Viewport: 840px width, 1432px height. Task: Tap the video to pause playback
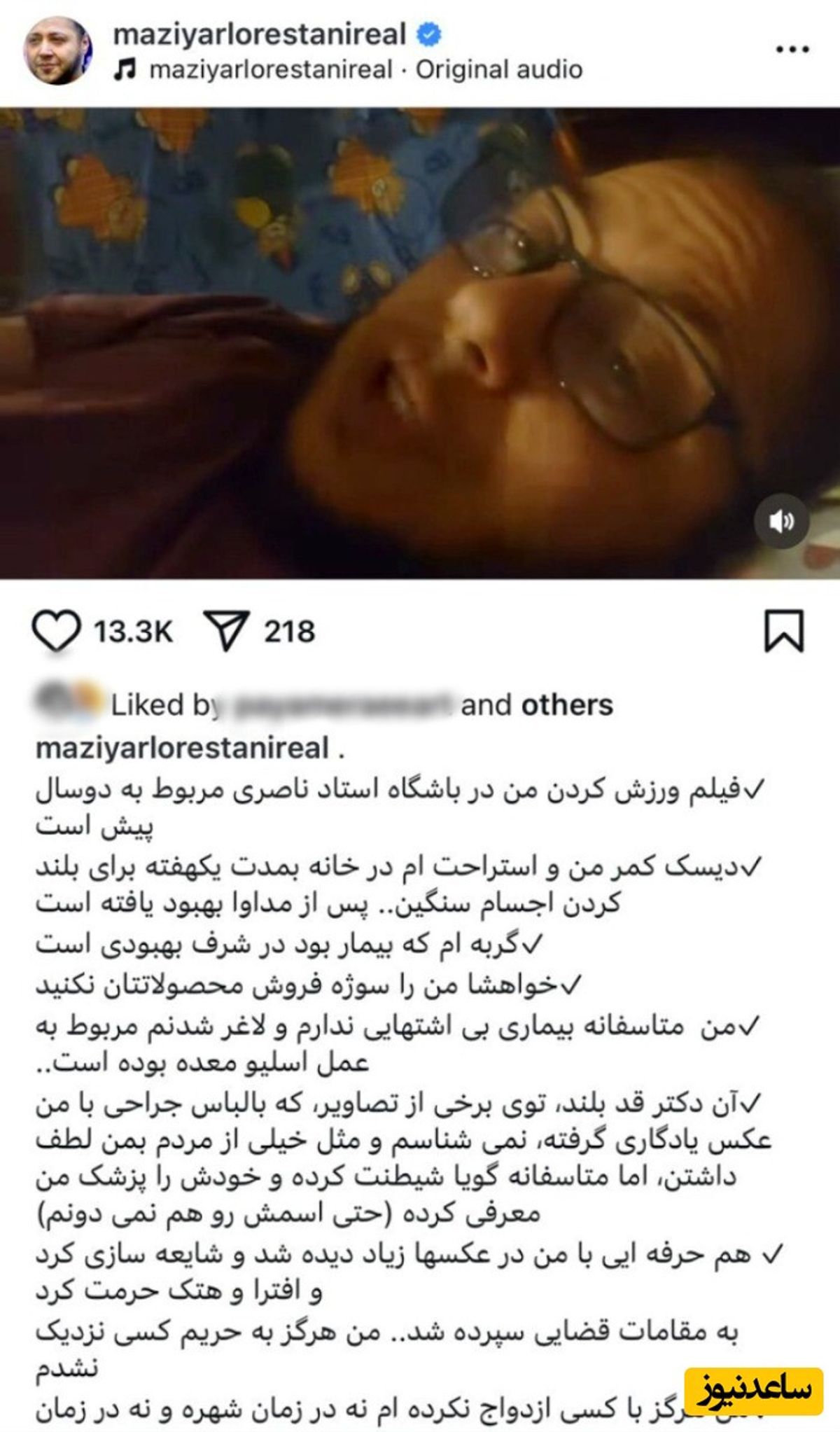pyautogui.click(x=420, y=343)
